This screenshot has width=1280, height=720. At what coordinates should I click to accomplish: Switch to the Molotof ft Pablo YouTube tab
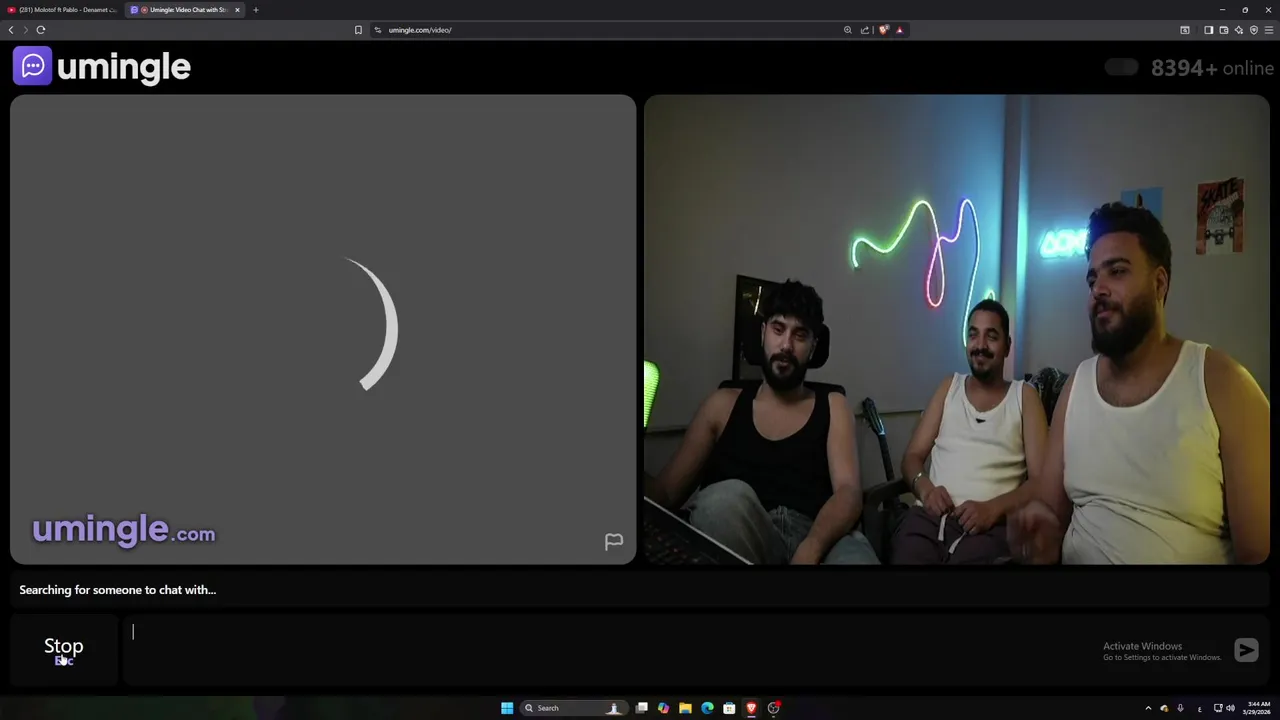click(x=62, y=10)
